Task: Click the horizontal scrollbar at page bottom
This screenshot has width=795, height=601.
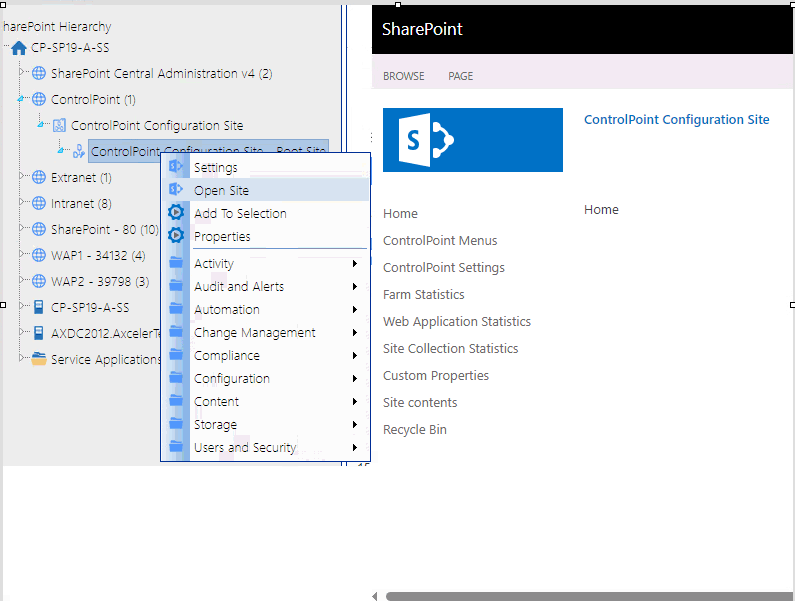Action: click(580, 596)
